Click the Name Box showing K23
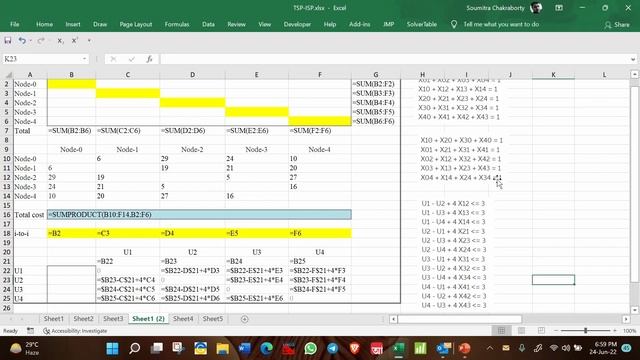The width and height of the screenshot is (640, 360). 42,59
